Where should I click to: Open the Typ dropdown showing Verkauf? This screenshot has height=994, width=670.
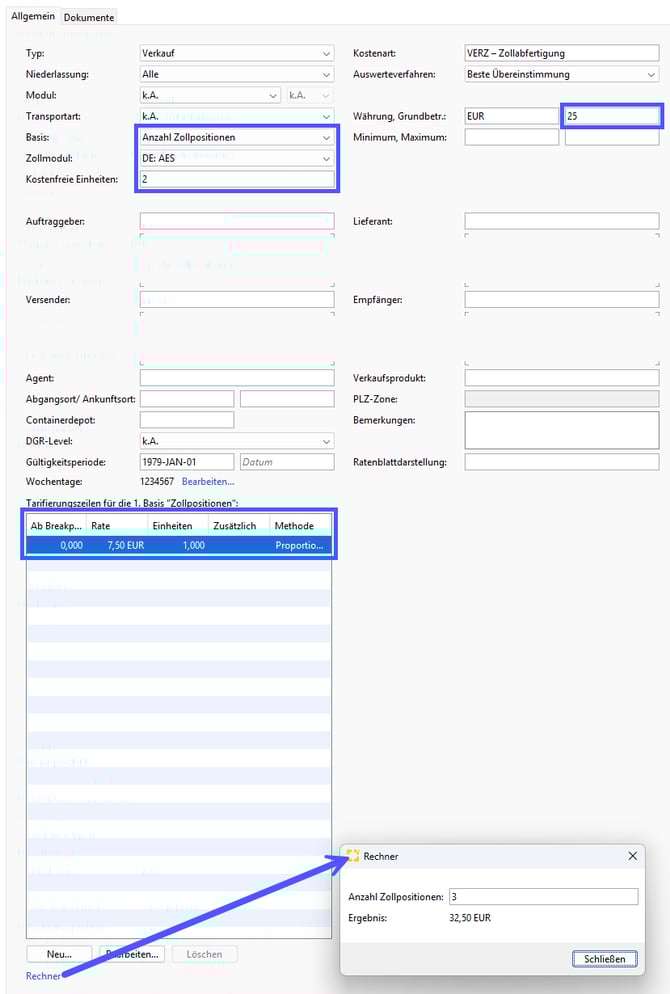(x=237, y=53)
